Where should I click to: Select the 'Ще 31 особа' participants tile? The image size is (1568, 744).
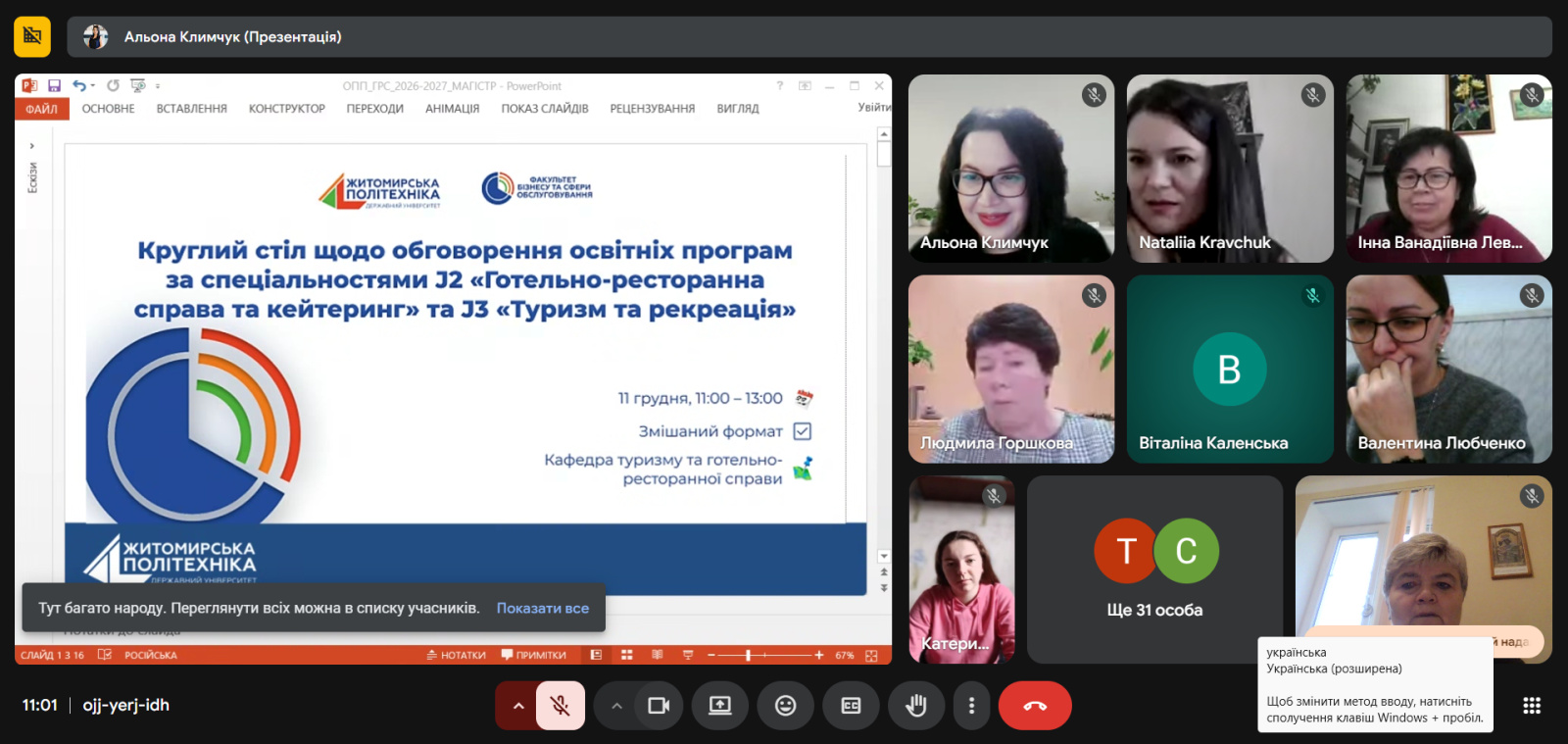pyautogui.click(x=1154, y=570)
